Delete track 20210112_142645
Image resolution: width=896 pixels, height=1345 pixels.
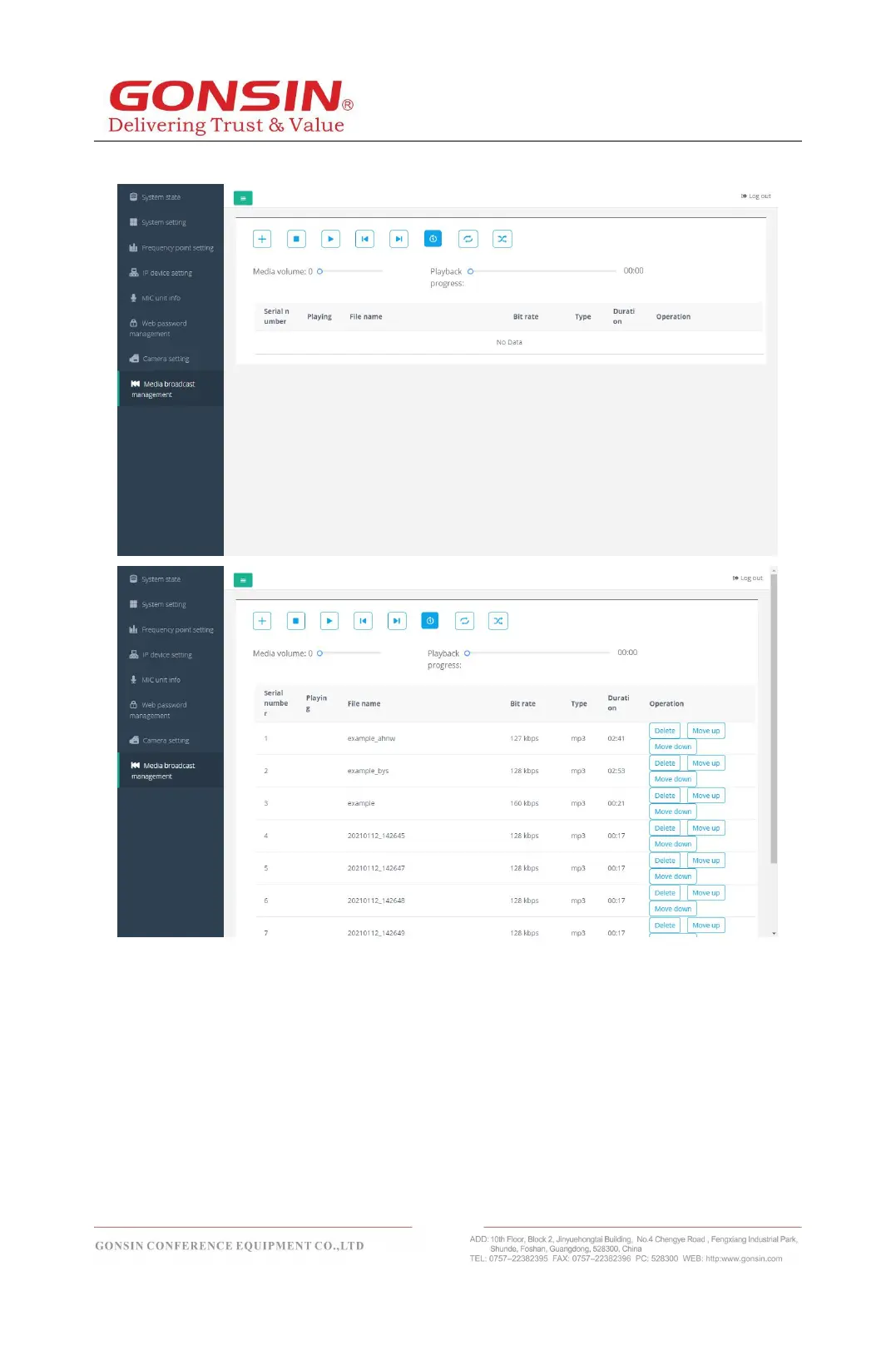[665, 828]
